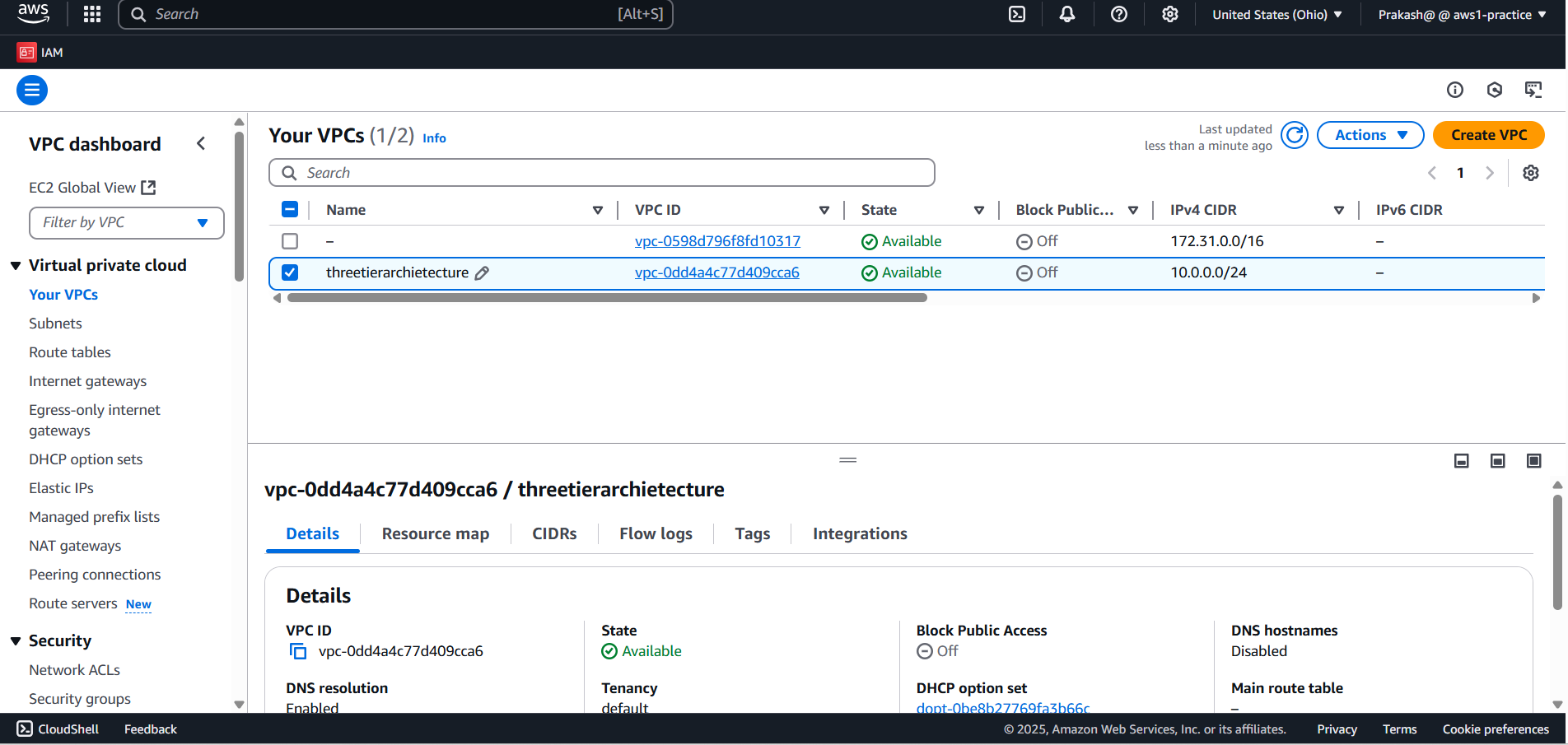The image size is (1568, 745).
Task: Open the hexagon settings panel icon
Action: (1495, 90)
